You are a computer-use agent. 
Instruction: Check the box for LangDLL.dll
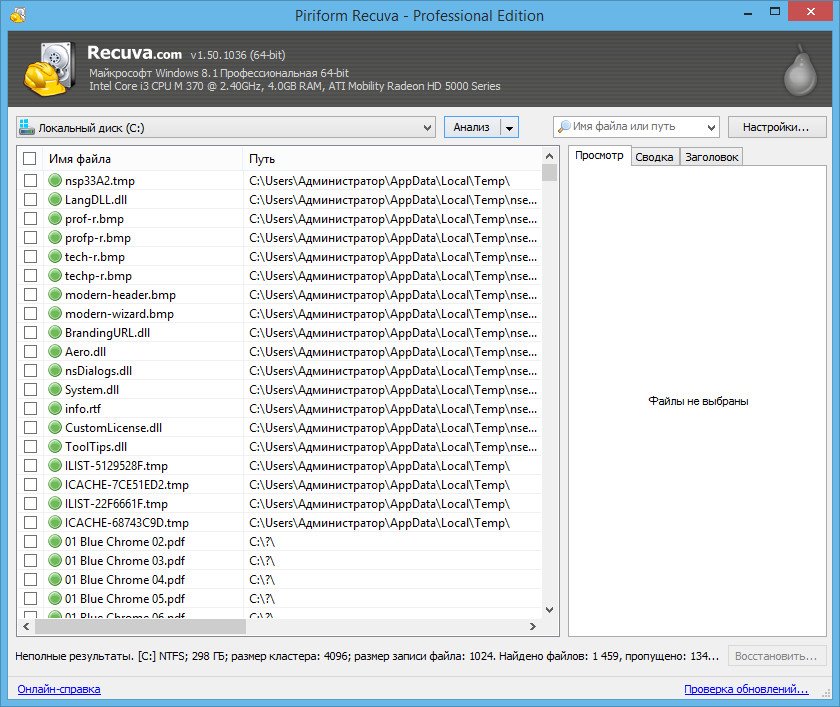coord(31,199)
